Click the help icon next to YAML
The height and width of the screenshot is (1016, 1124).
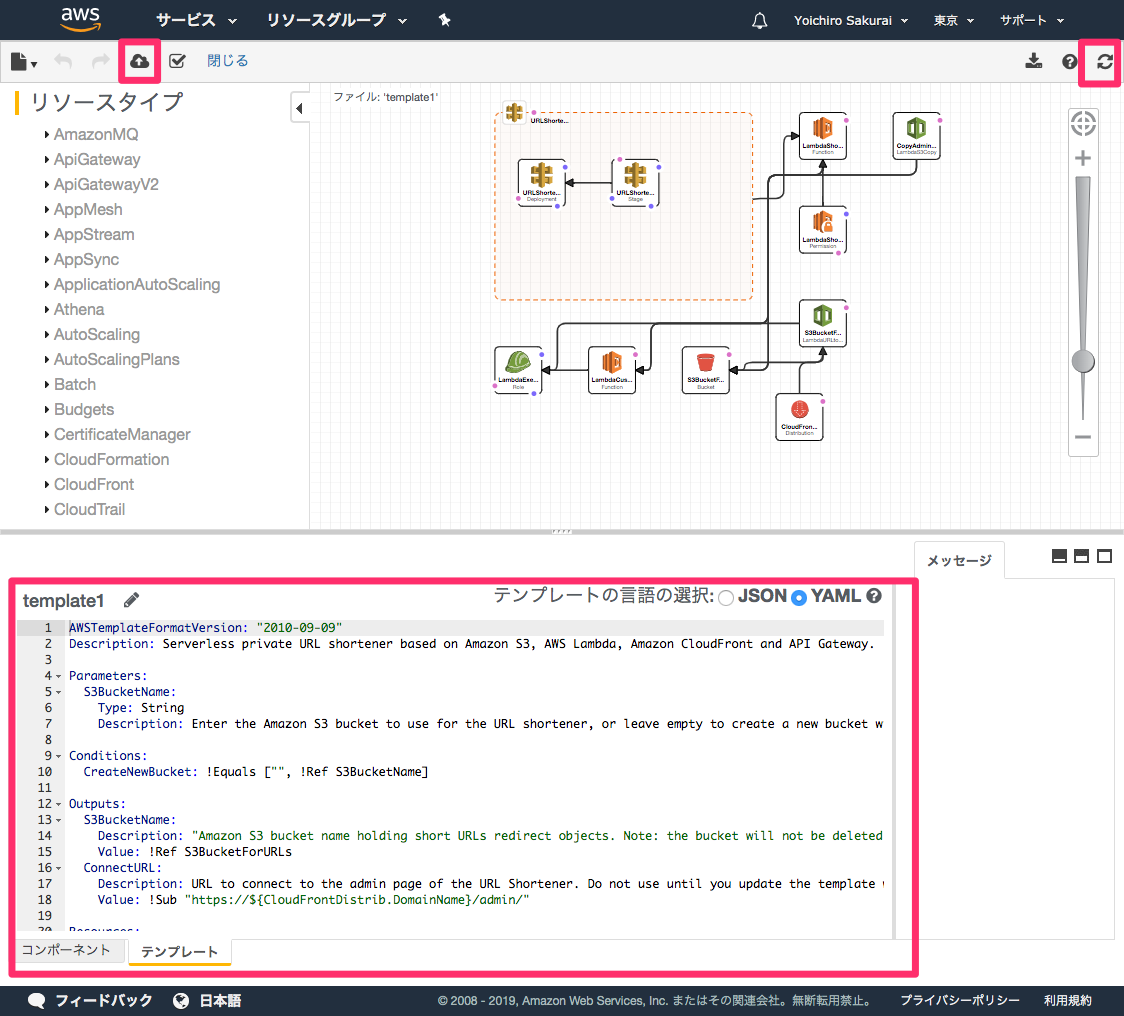coord(874,596)
